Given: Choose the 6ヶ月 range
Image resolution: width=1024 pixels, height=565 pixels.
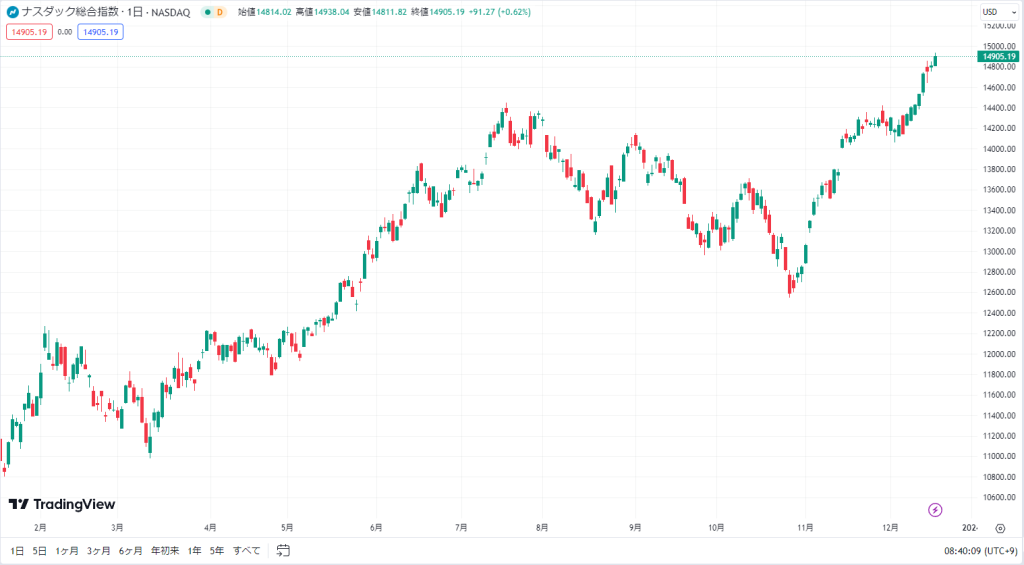Looking at the screenshot, I should coord(131,551).
